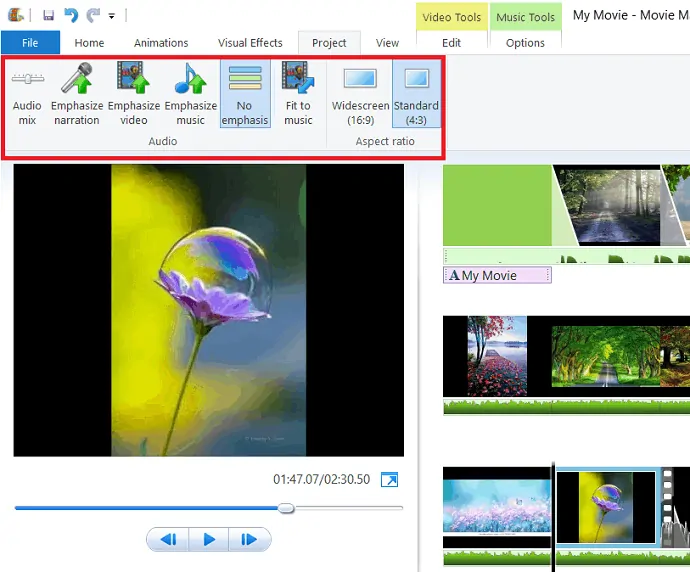
Task: Click the timecode 01:47.07/02:30.50
Action: pos(321,479)
